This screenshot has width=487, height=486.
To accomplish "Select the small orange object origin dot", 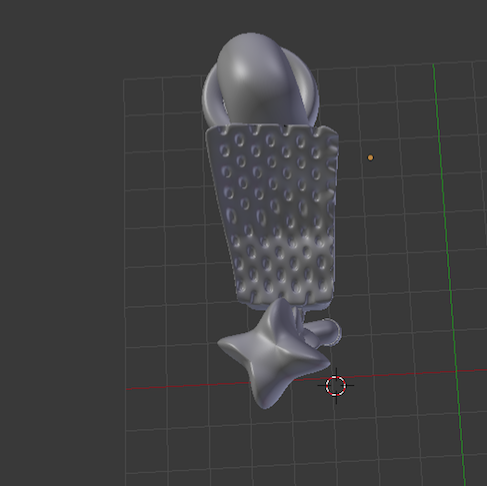I will [x=370, y=158].
